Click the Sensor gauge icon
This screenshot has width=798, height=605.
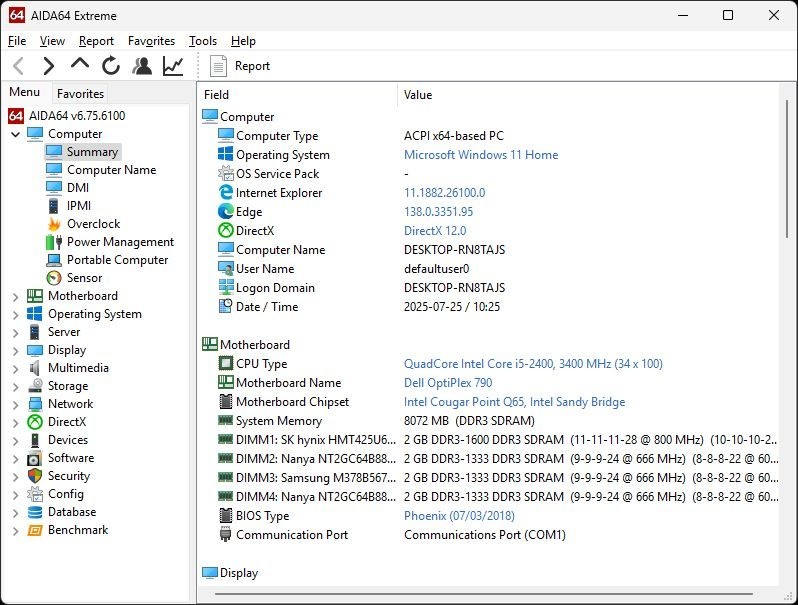coord(54,278)
